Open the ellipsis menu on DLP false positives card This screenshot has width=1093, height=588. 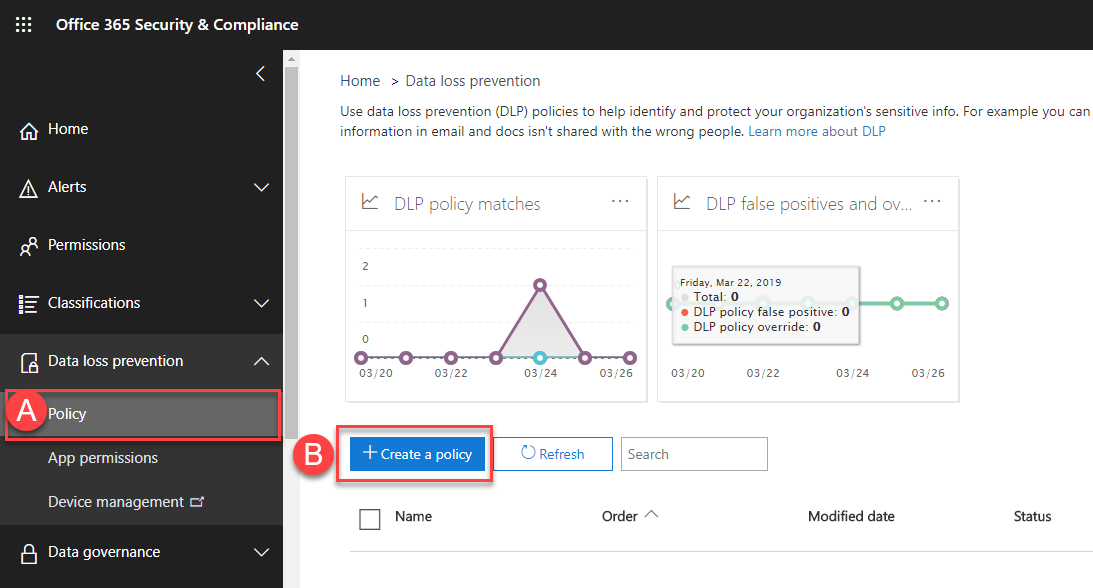pyautogui.click(x=932, y=201)
